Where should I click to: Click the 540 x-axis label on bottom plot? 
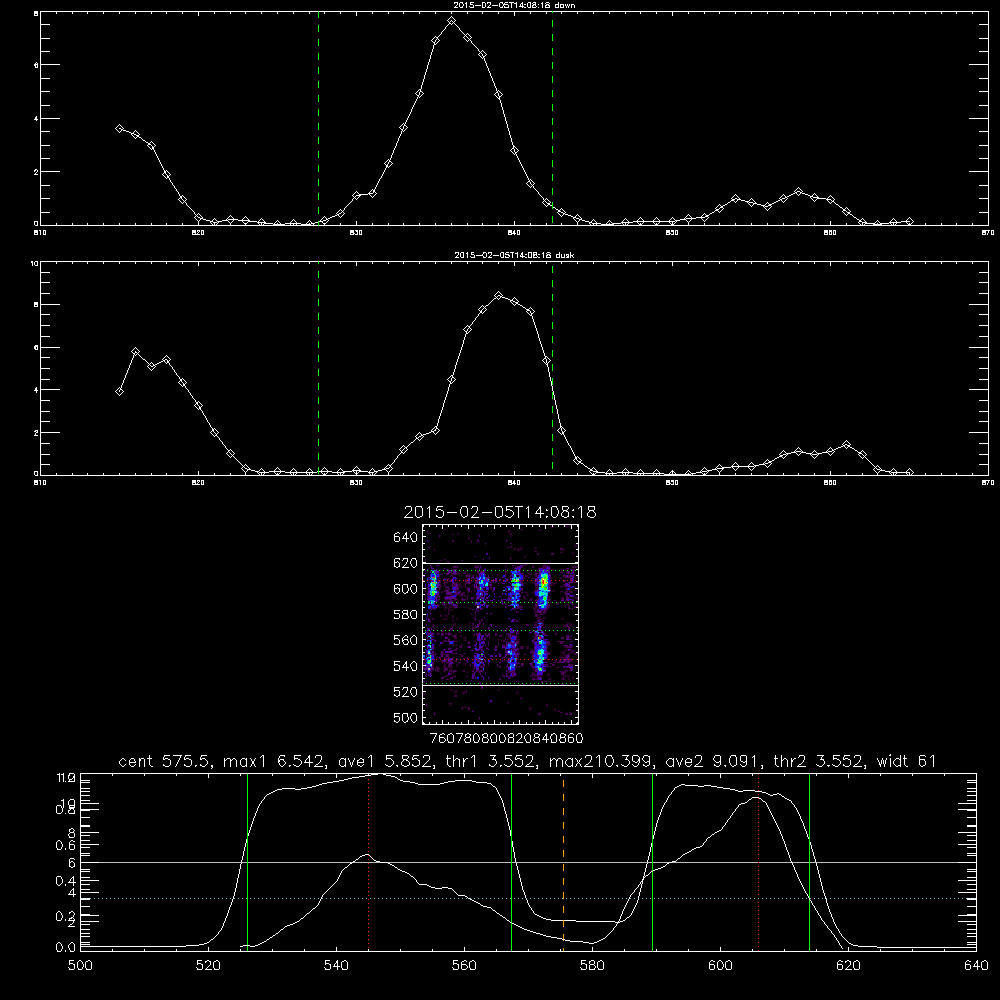tap(336, 966)
